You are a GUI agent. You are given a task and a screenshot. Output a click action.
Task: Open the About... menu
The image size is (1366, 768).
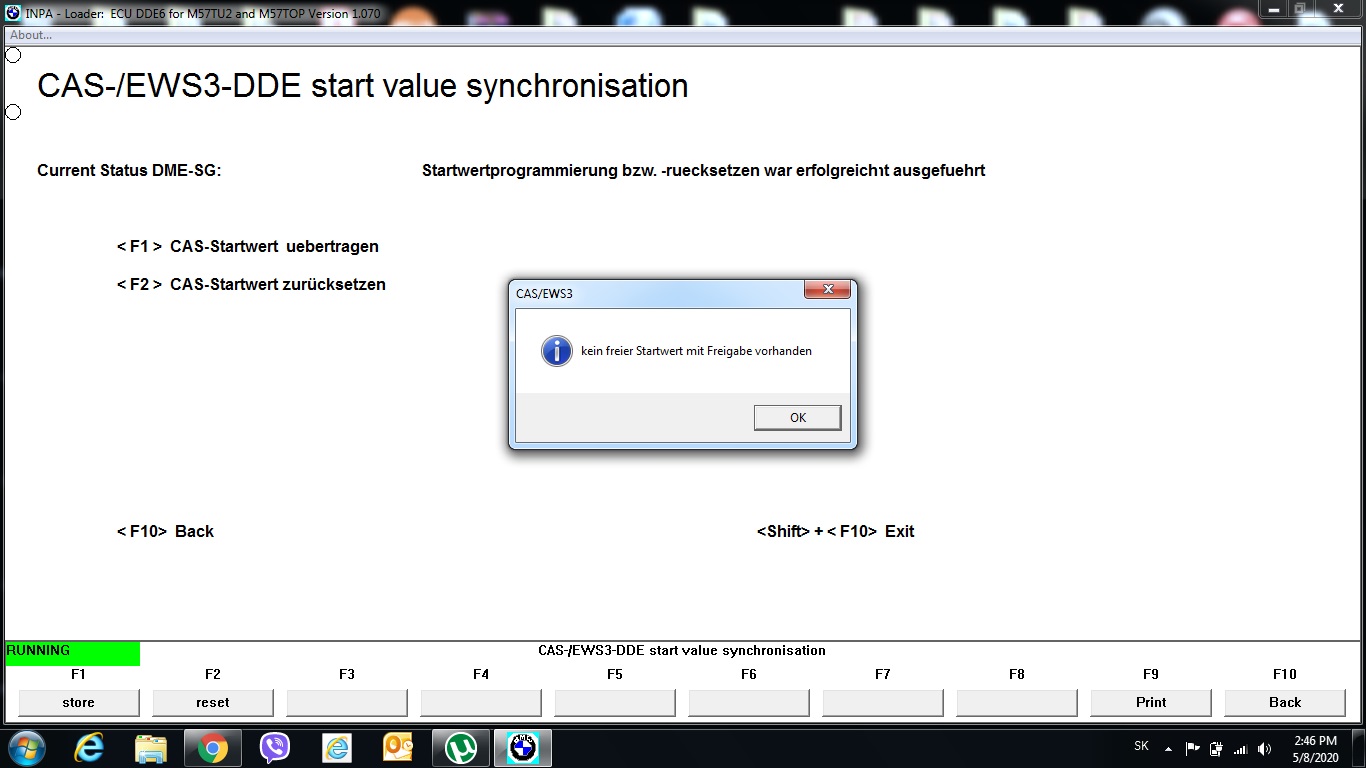[x=31, y=35]
